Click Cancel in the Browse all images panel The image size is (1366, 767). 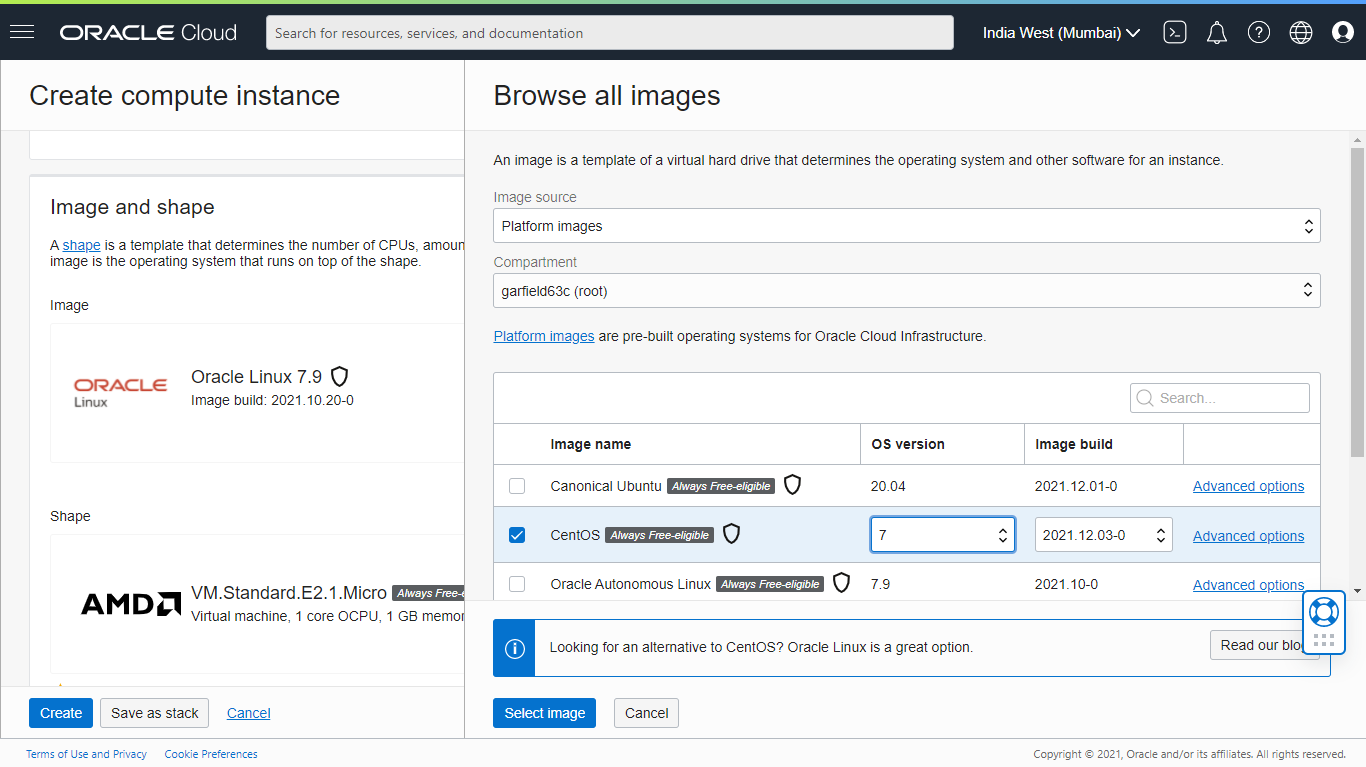point(647,713)
